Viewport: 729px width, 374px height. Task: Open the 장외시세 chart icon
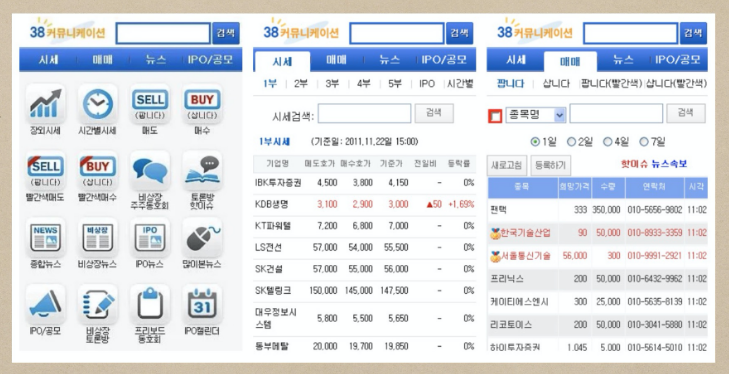[x=46, y=103]
